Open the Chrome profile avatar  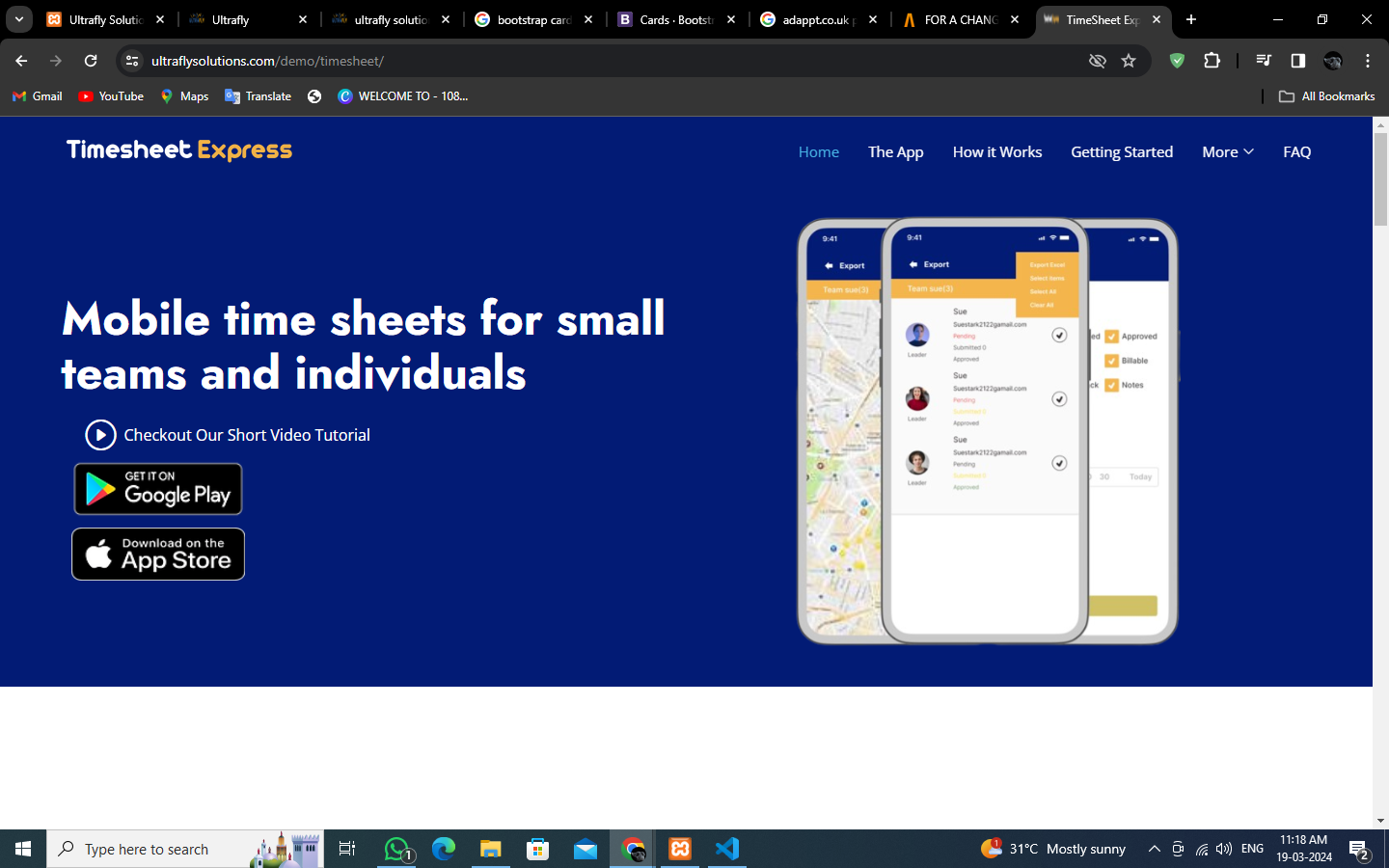pos(1333,61)
